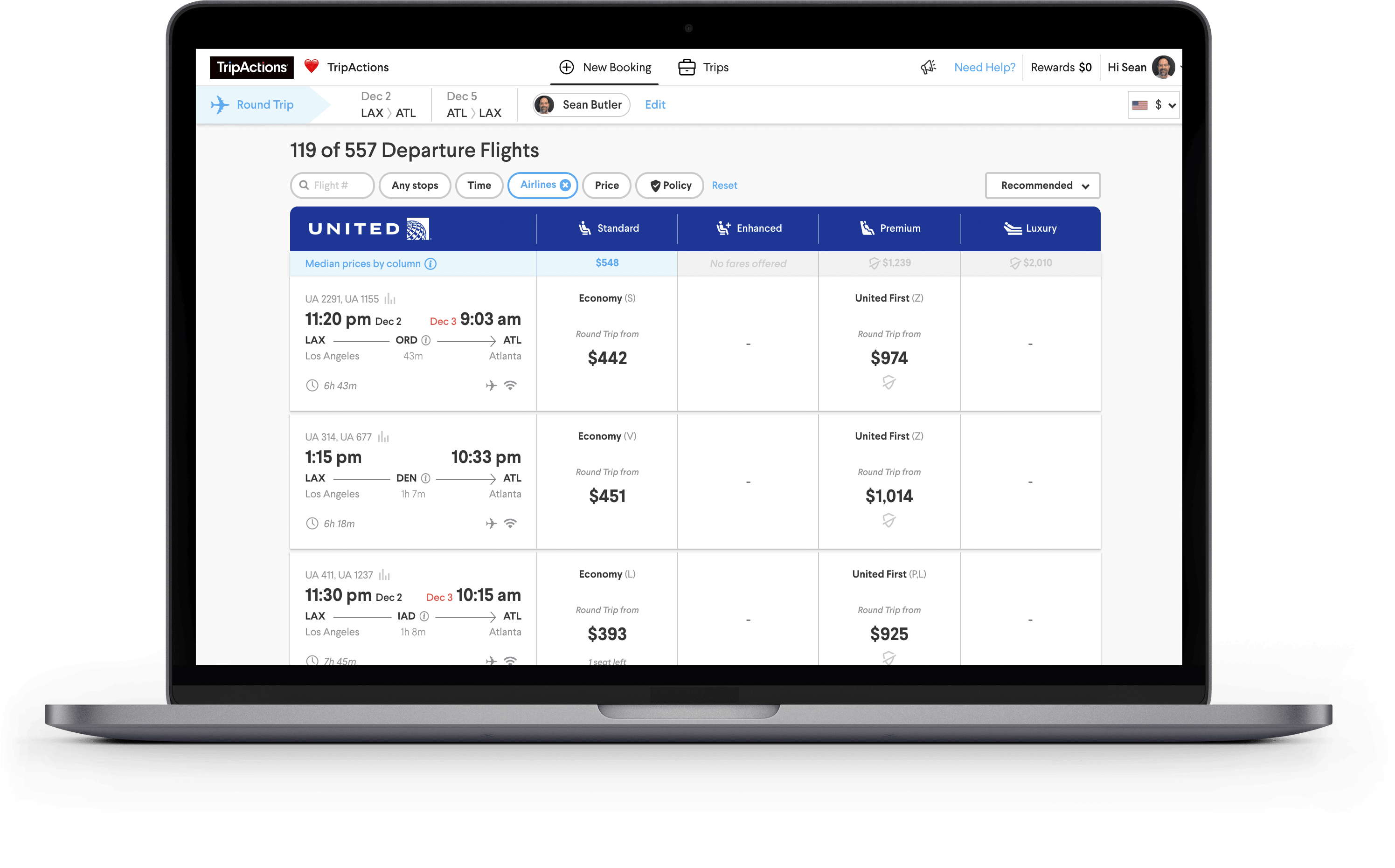Select the Dec 2 LAX to ATL leg
This screenshot has height=868, width=1395.
pos(389,105)
